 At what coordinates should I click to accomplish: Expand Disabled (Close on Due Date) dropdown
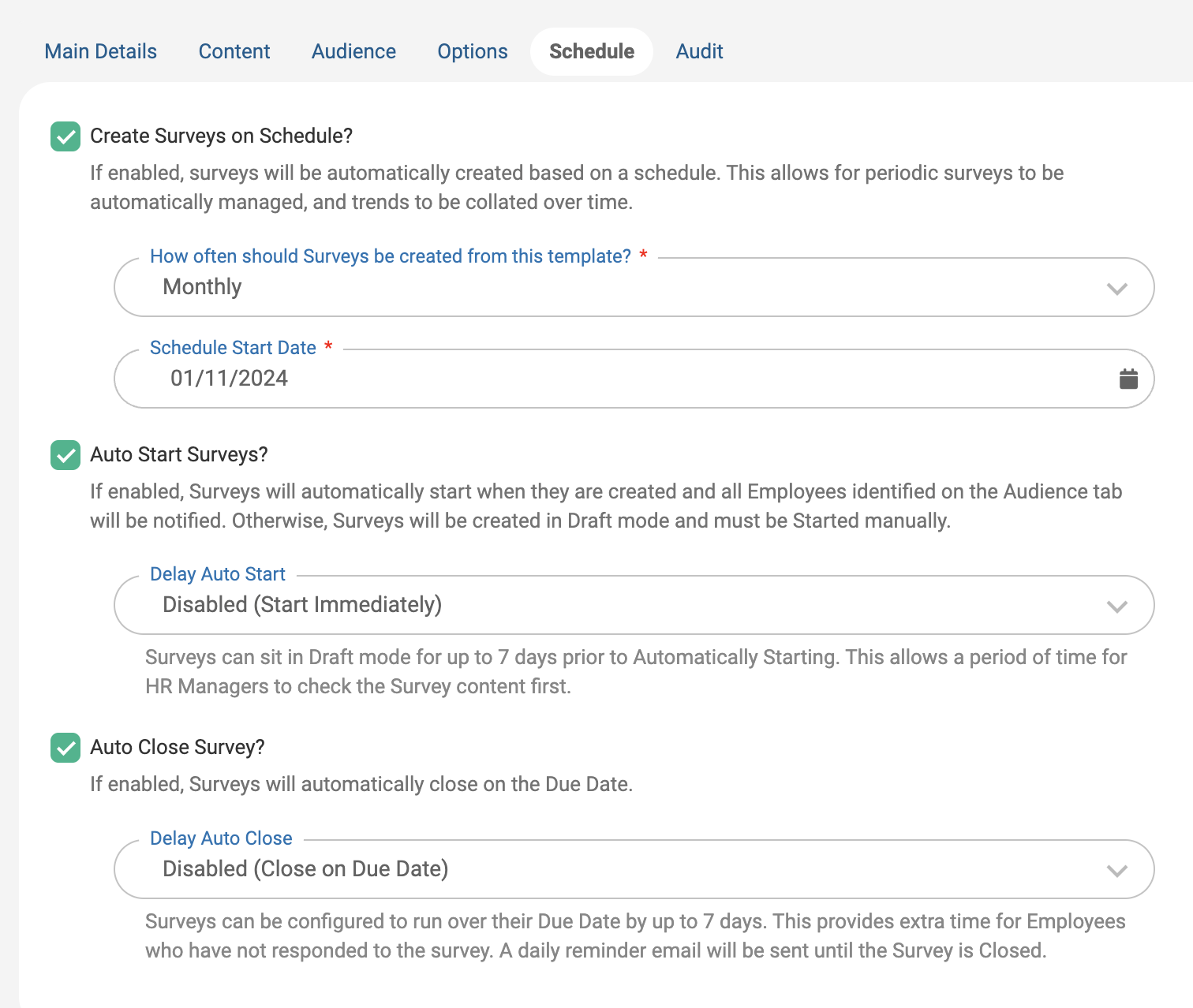[x=634, y=869]
